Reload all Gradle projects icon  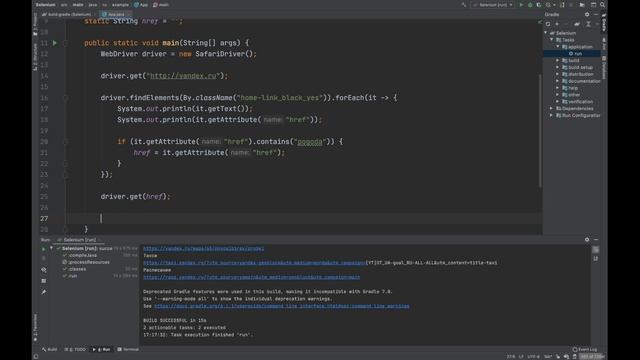click(x=548, y=24)
